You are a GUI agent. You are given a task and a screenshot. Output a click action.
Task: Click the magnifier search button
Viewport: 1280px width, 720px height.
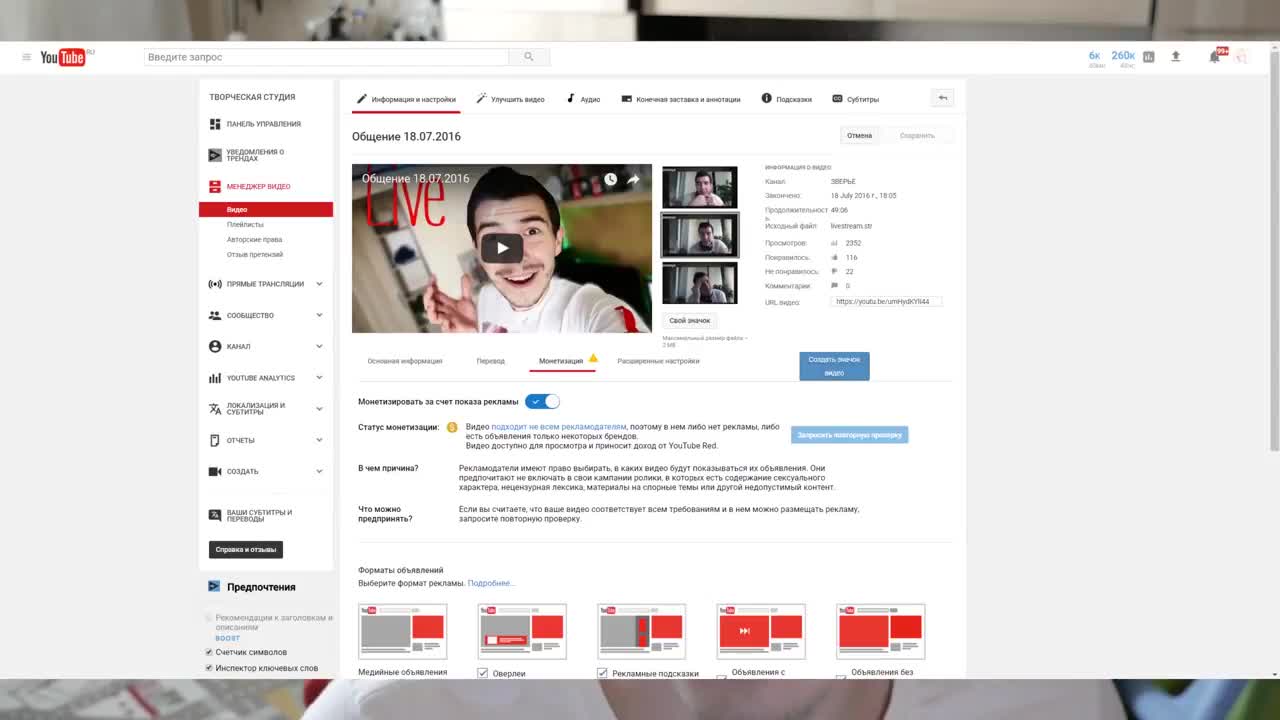[x=529, y=57]
